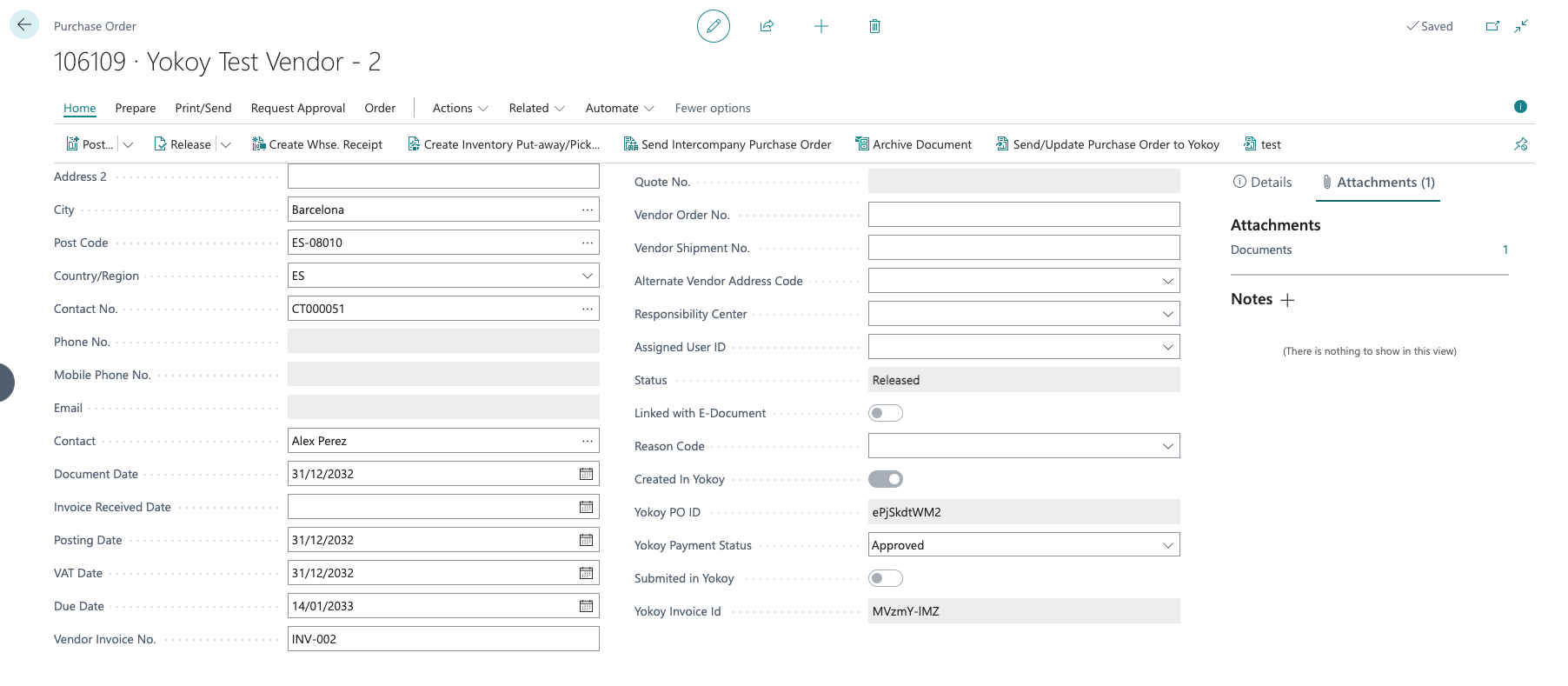The width and height of the screenshot is (1568, 686).
Task: Add a new note with plus
Action: (x=1287, y=300)
